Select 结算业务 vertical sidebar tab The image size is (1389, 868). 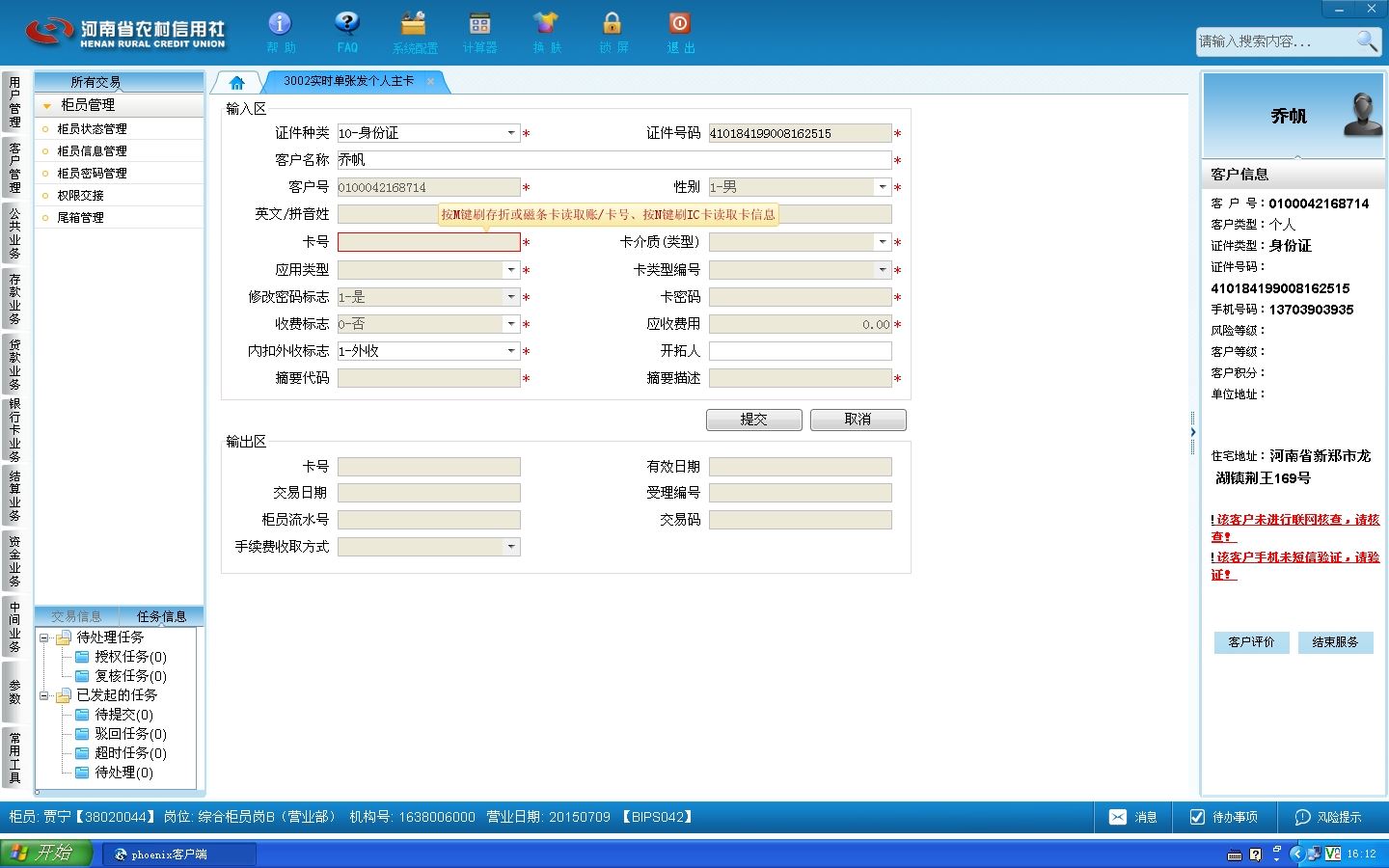(14, 496)
